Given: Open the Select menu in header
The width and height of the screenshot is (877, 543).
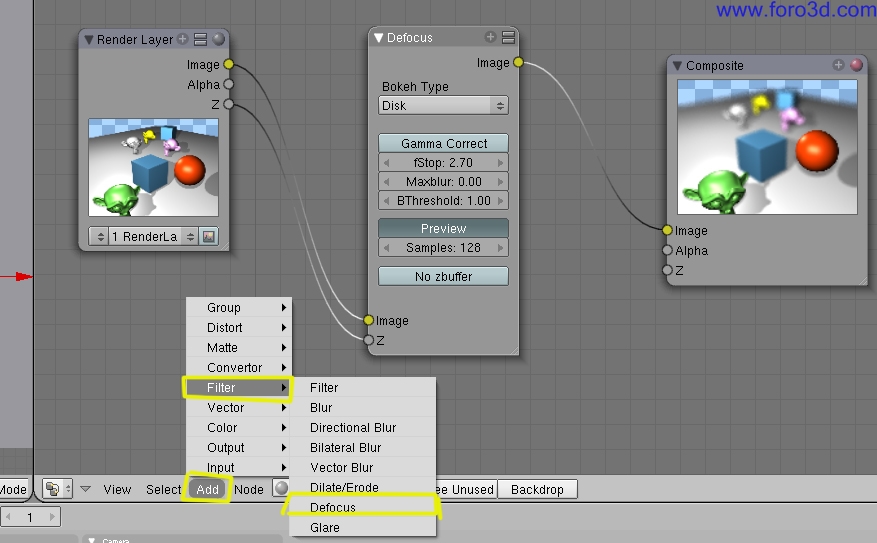Looking at the screenshot, I should coord(163,489).
